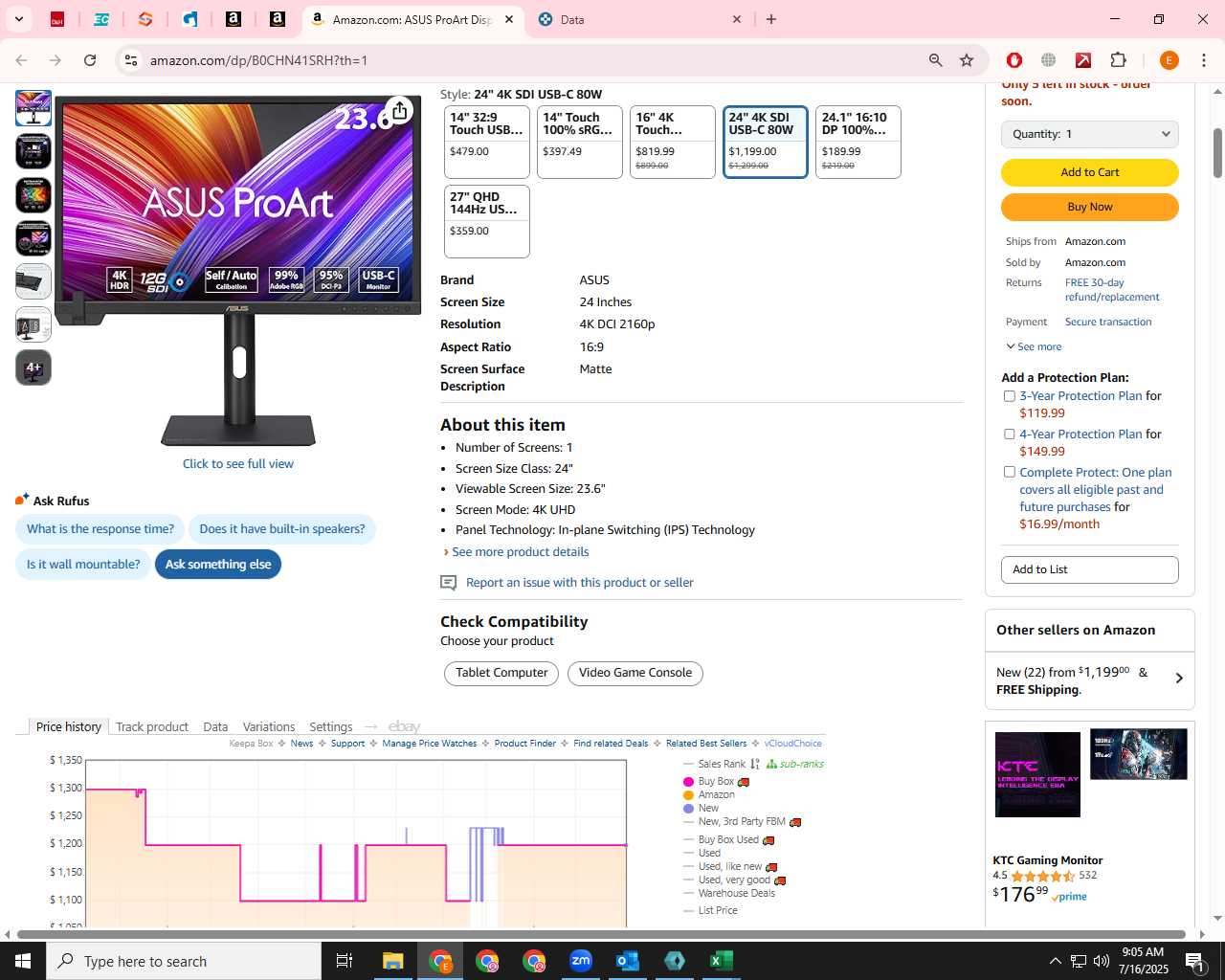Viewport: 1225px width, 980px height.
Task: Open site information icon in address bar
Action: click(x=130, y=60)
